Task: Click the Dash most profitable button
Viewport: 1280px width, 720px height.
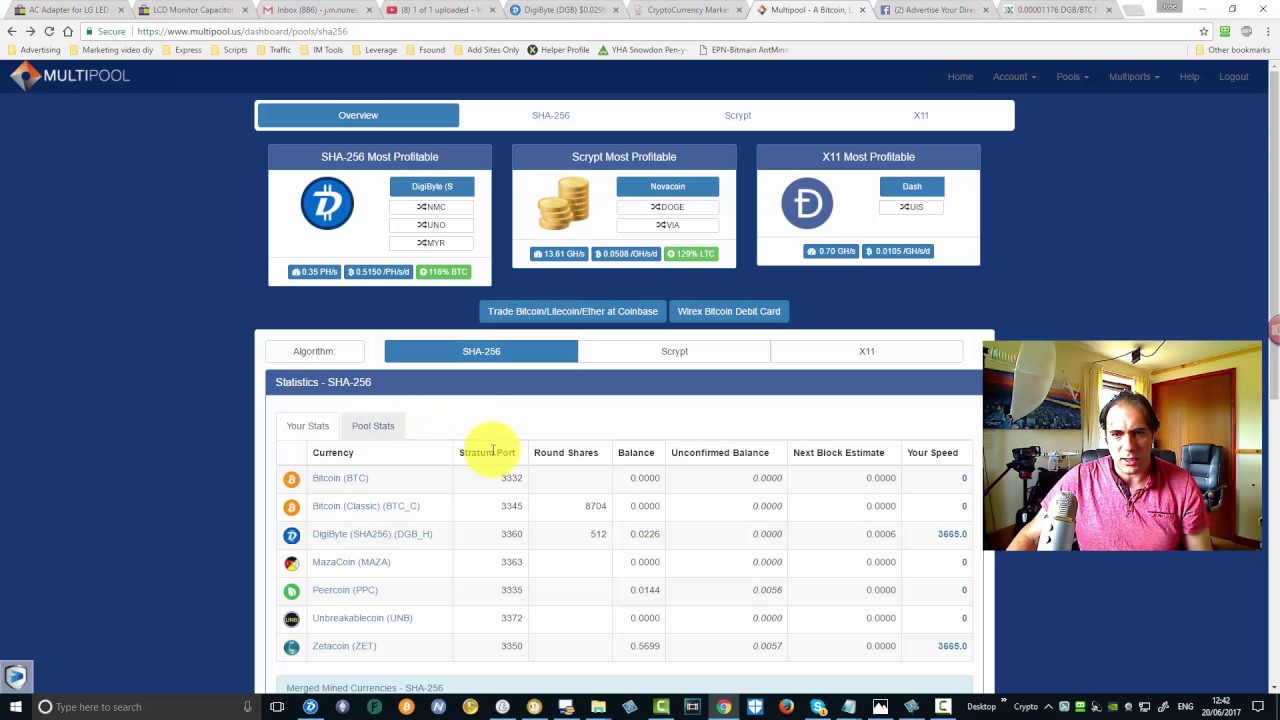Action: (x=912, y=186)
